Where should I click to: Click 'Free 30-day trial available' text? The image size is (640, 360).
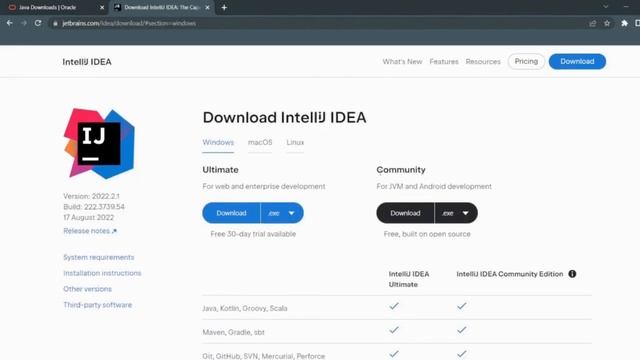click(x=253, y=234)
